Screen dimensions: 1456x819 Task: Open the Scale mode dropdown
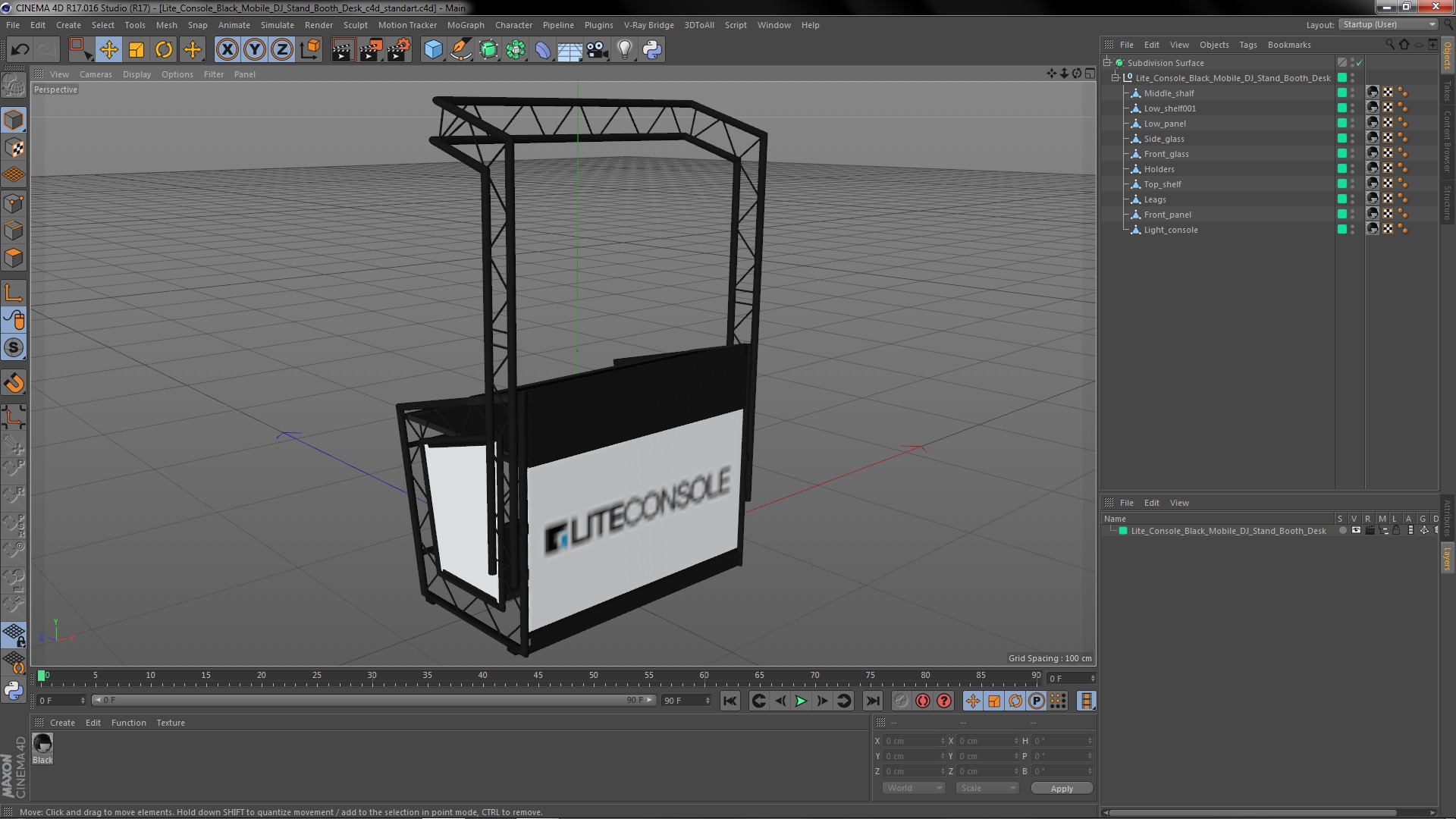click(x=987, y=788)
